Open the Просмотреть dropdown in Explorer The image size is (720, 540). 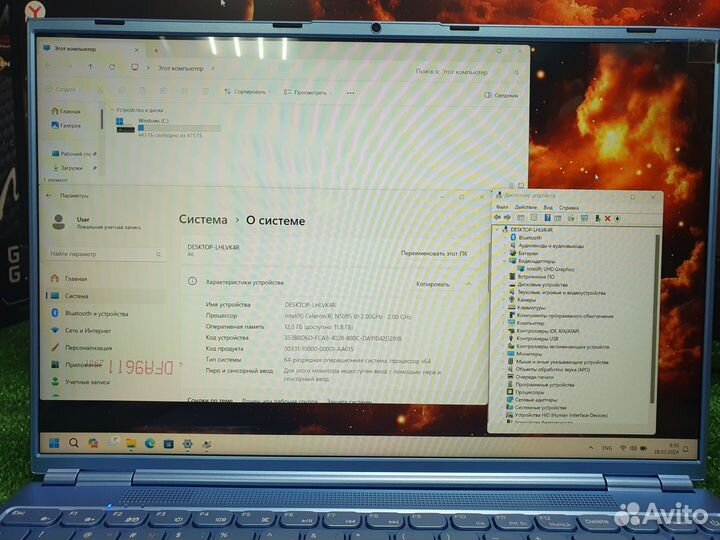pos(307,91)
